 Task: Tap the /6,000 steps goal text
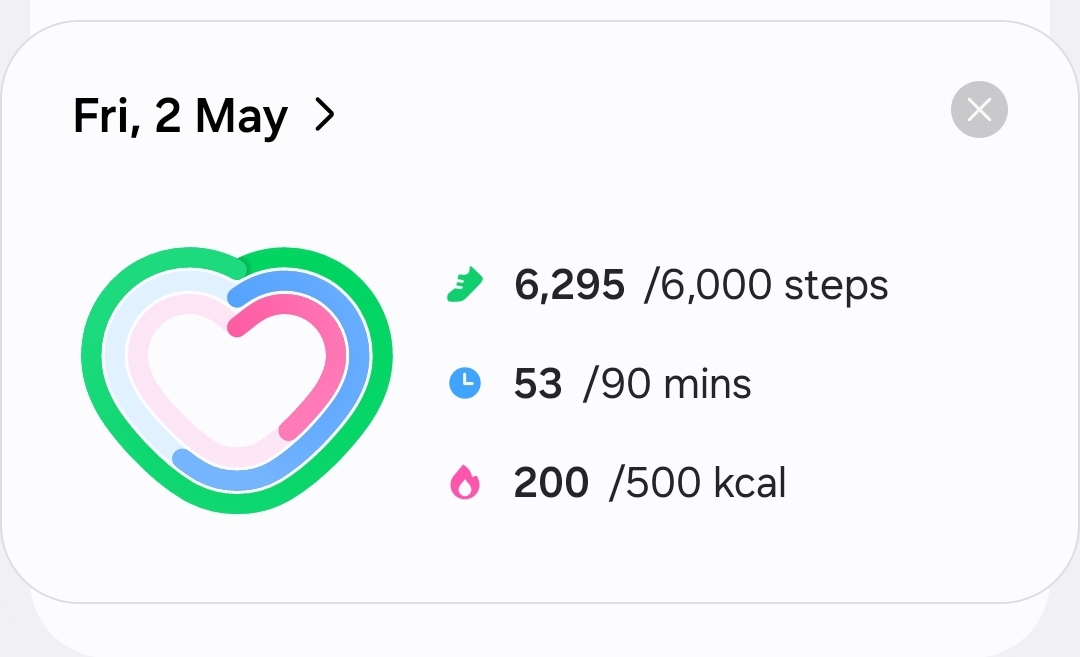[766, 284]
